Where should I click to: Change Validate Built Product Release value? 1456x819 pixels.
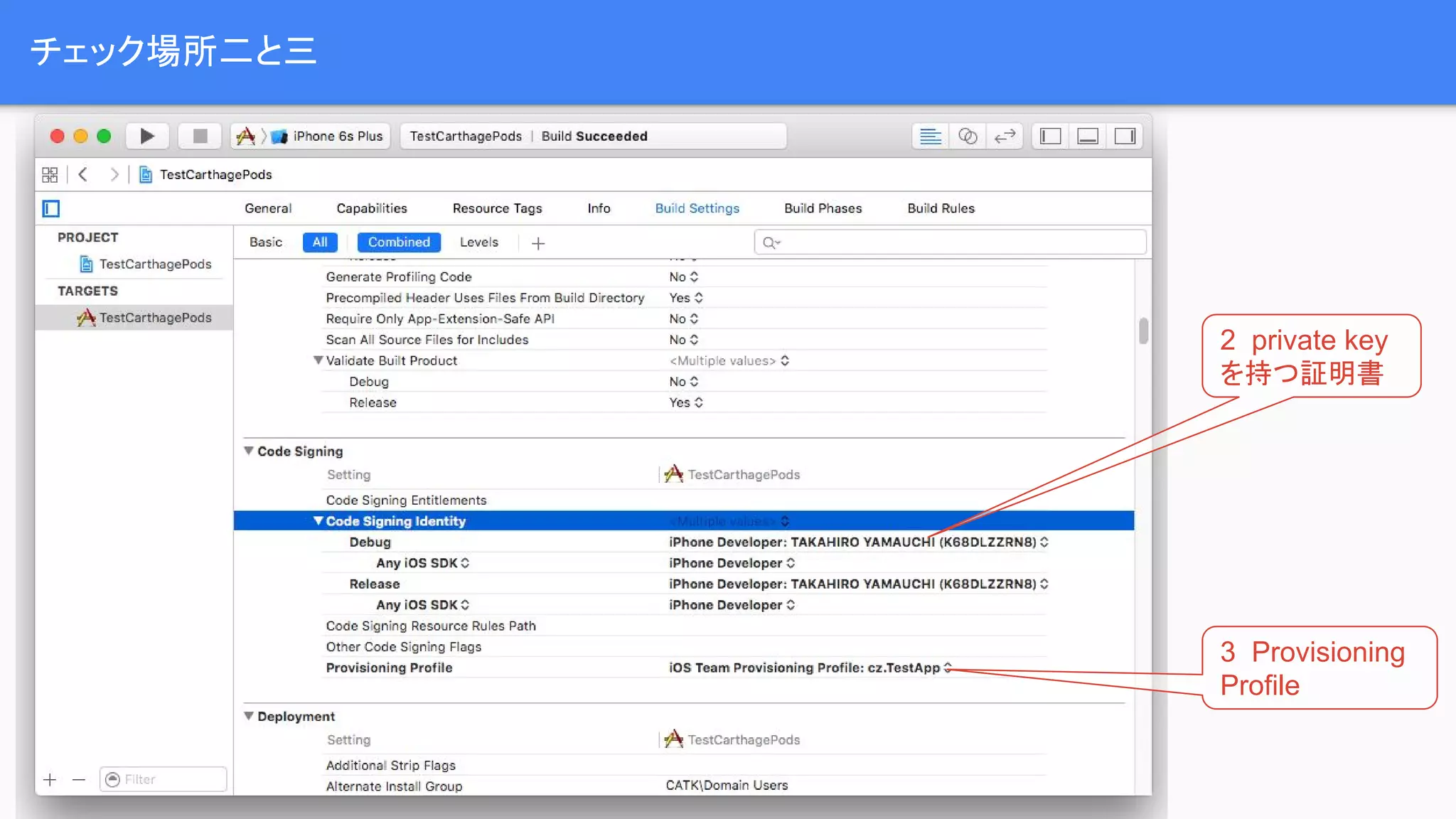click(686, 402)
